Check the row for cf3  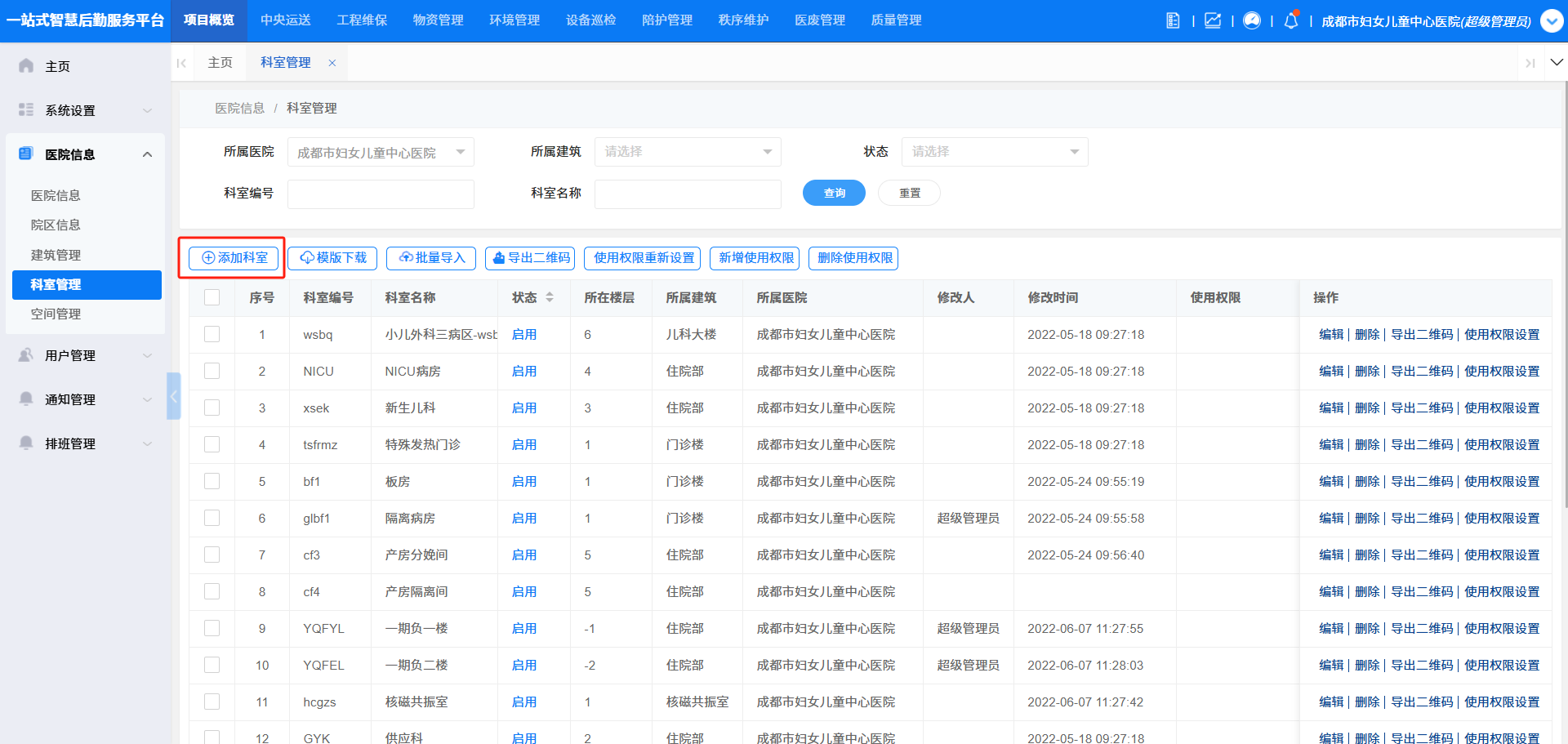[212, 555]
